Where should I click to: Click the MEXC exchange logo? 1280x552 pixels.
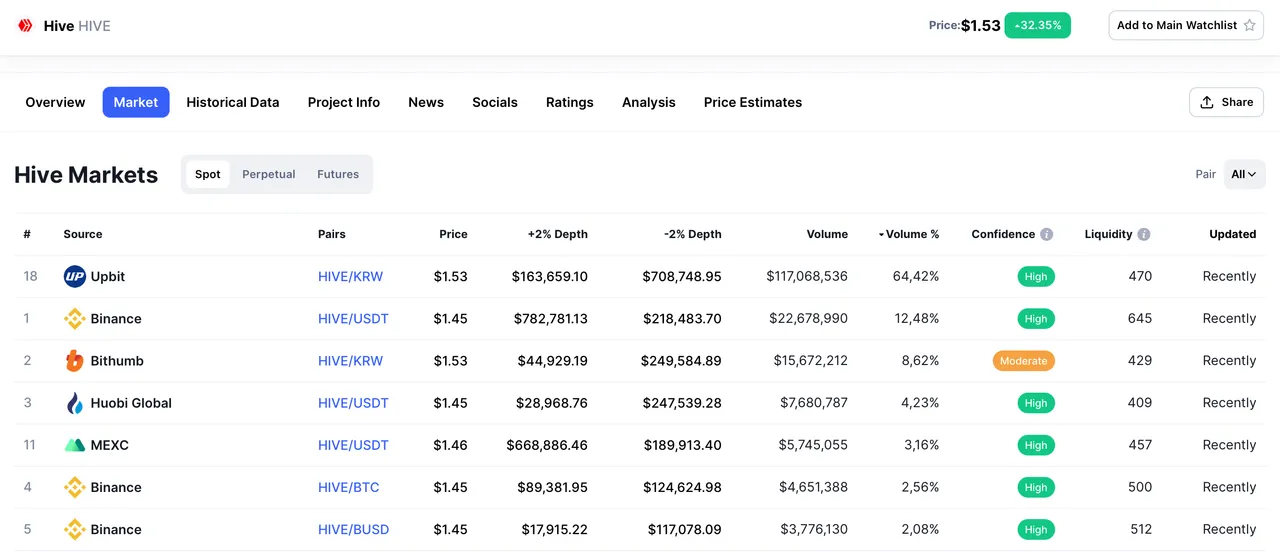point(75,445)
